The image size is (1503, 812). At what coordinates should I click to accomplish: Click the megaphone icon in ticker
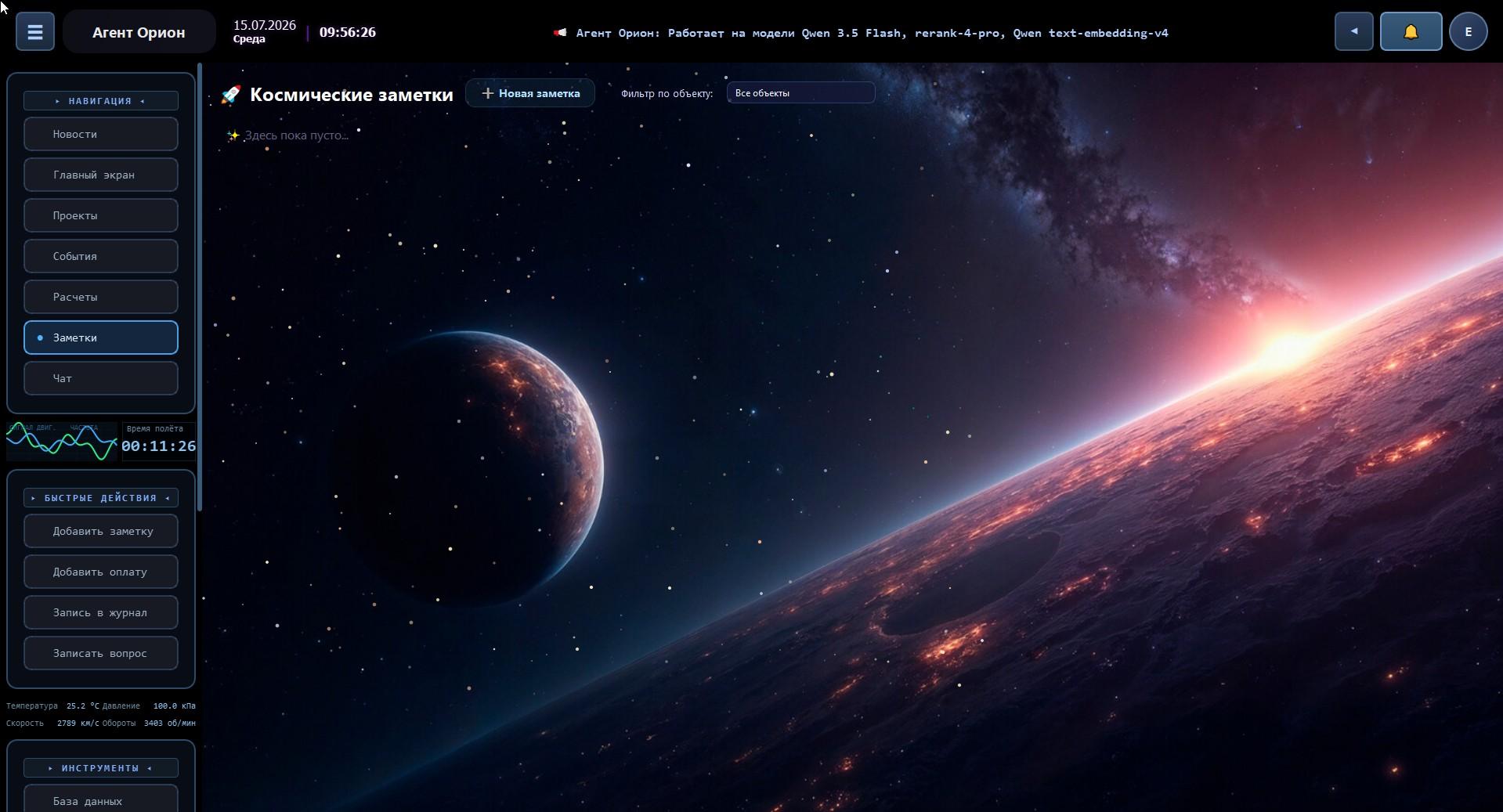click(560, 33)
